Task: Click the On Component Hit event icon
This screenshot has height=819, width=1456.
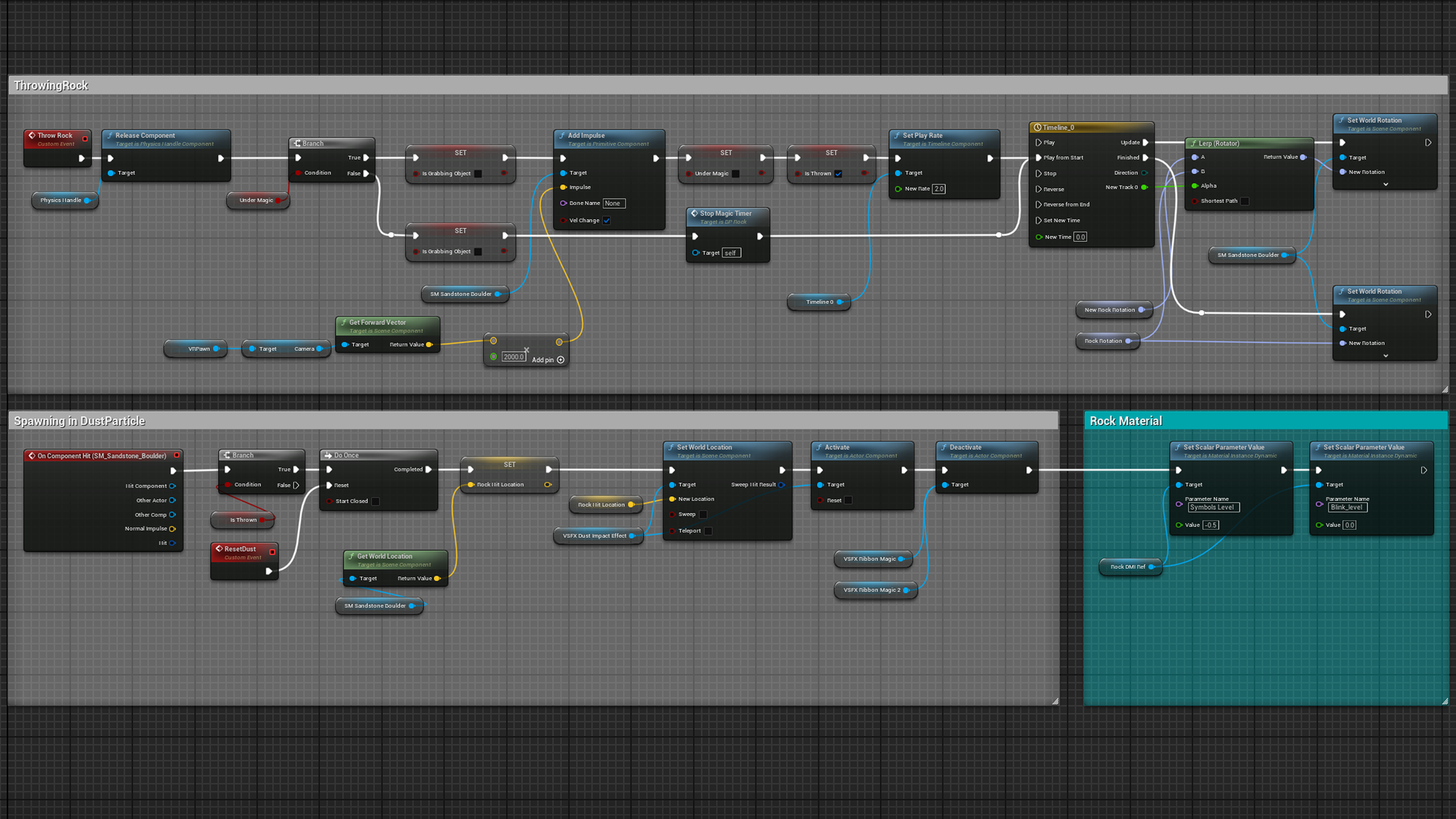Action: pyautogui.click(x=32, y=456)
